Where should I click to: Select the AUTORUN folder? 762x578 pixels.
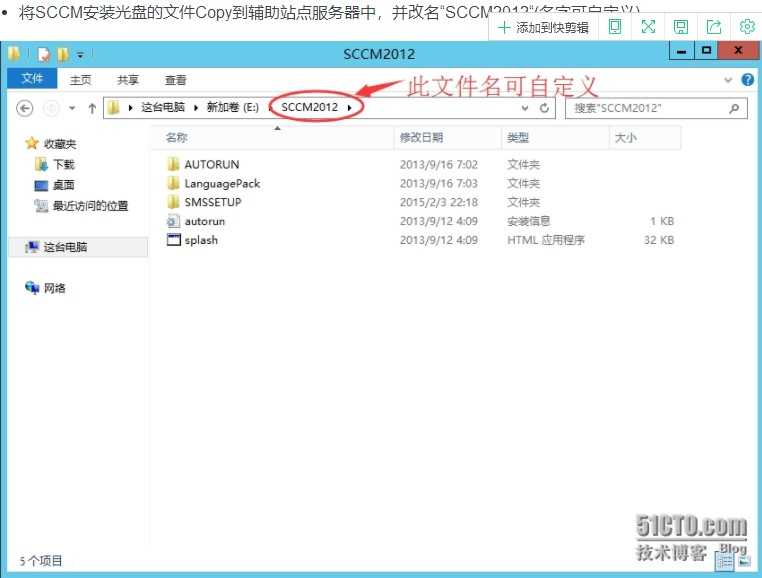point(212,164)
